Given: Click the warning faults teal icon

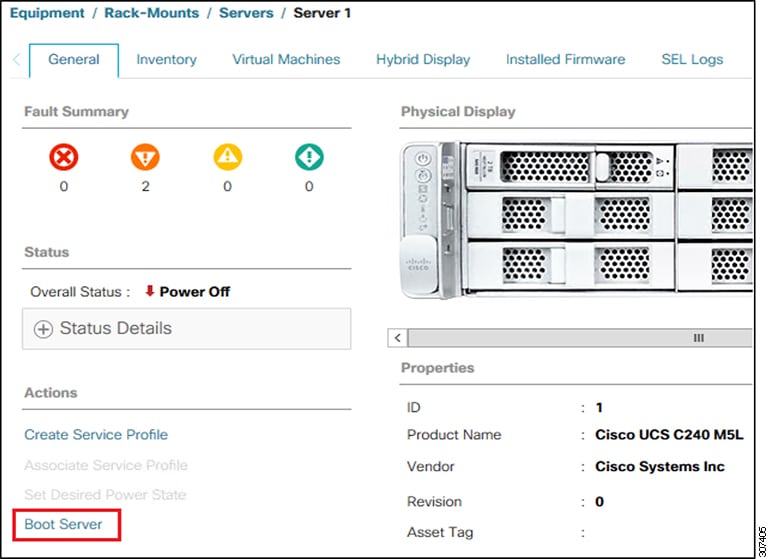Looking at the screenshot, I should point(309,157).
